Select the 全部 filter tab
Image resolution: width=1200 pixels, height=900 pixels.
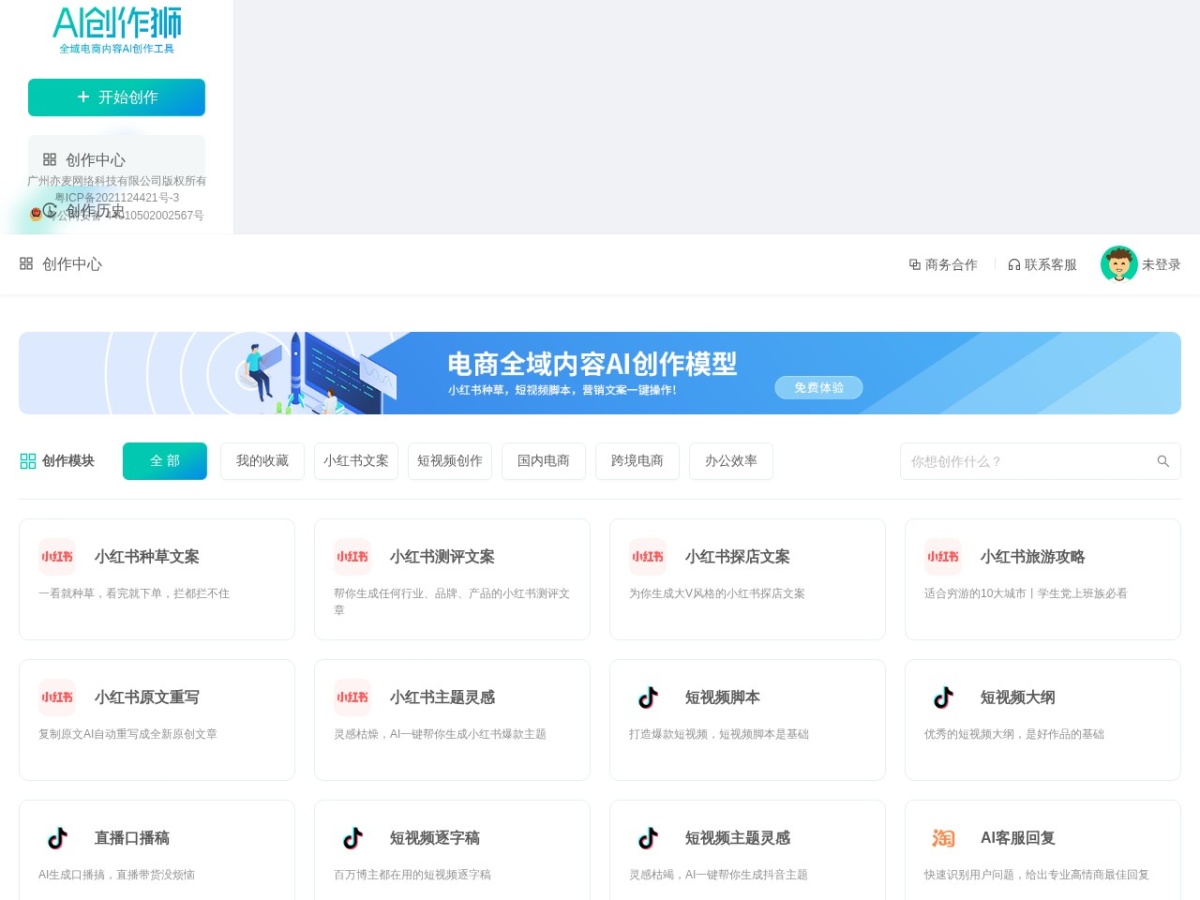tap(165, 461)
